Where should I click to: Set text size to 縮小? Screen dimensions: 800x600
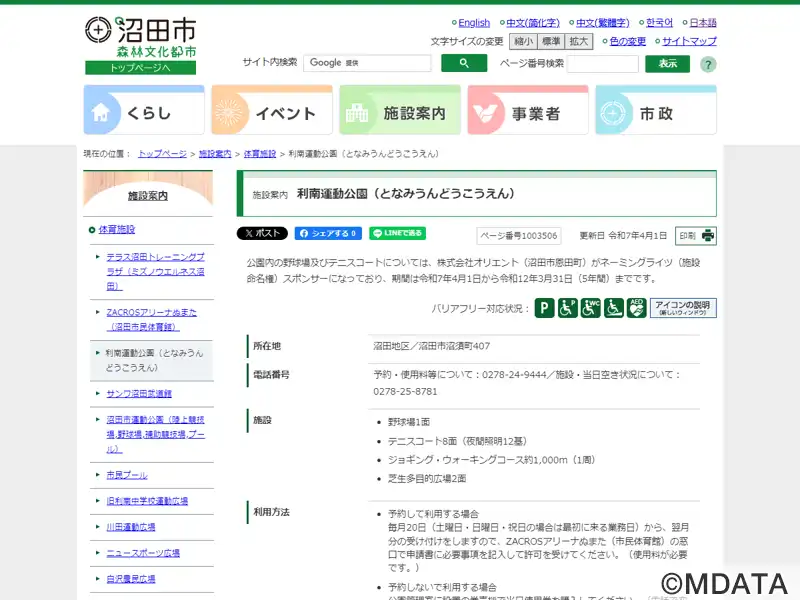(x=522, y=41)
